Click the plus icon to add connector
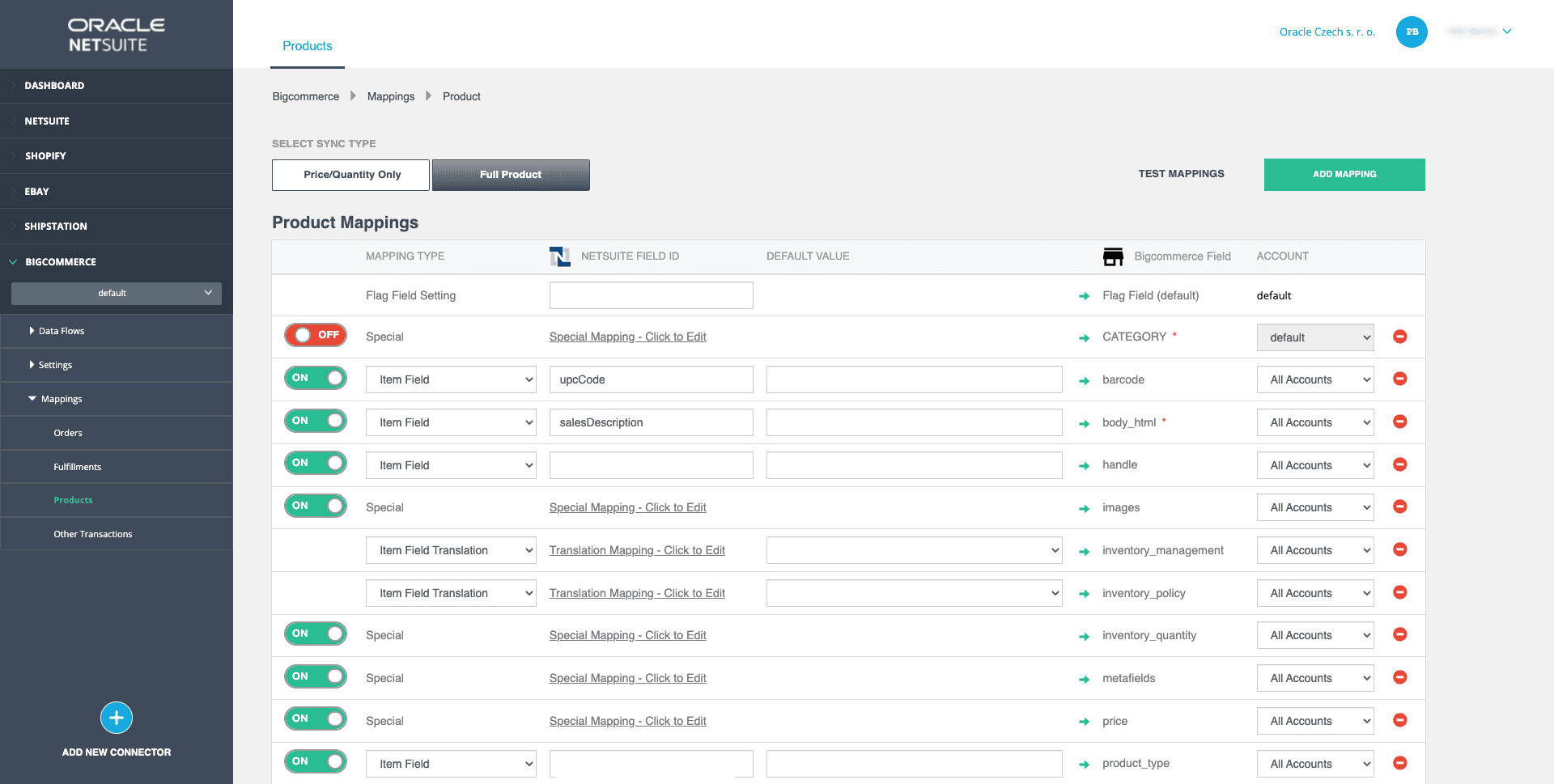The height and width of the screenshot is (784, 1554). click(x=117, y=718)
